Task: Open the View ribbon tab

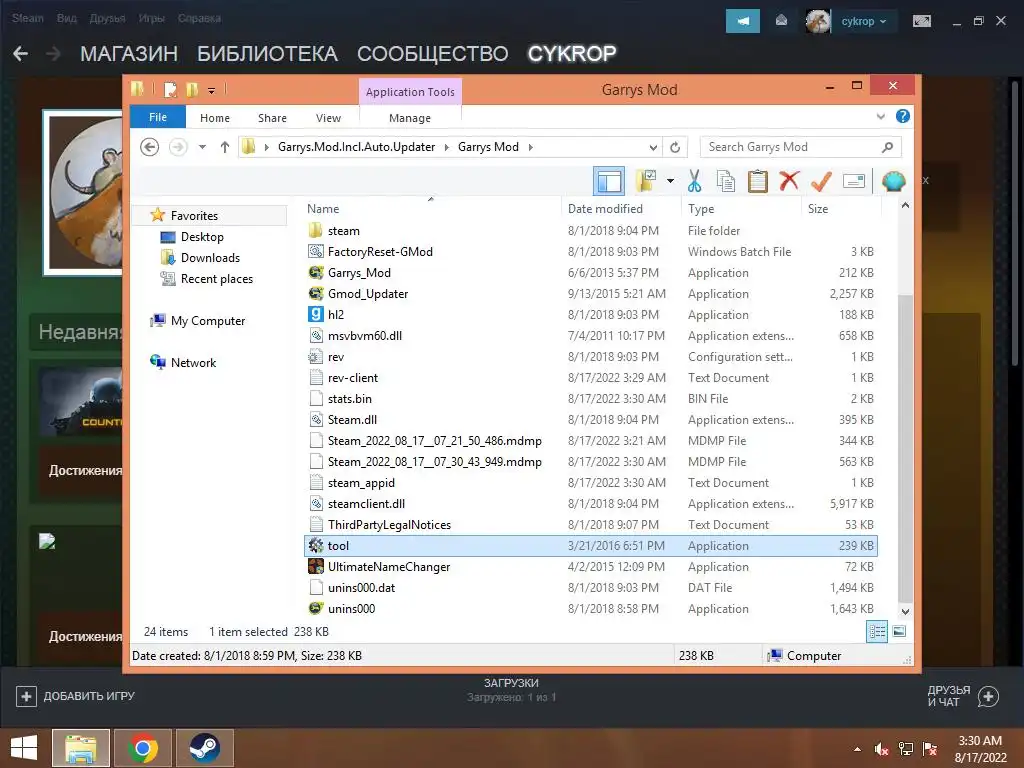Action: pos(328,118)
